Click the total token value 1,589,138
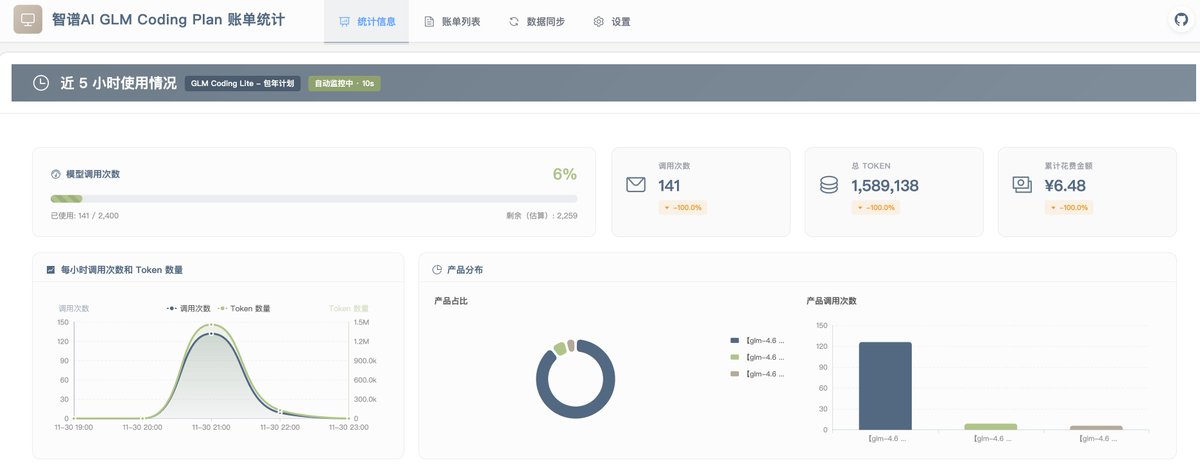This screenshot has width=1200, height=476. point(885,186)
